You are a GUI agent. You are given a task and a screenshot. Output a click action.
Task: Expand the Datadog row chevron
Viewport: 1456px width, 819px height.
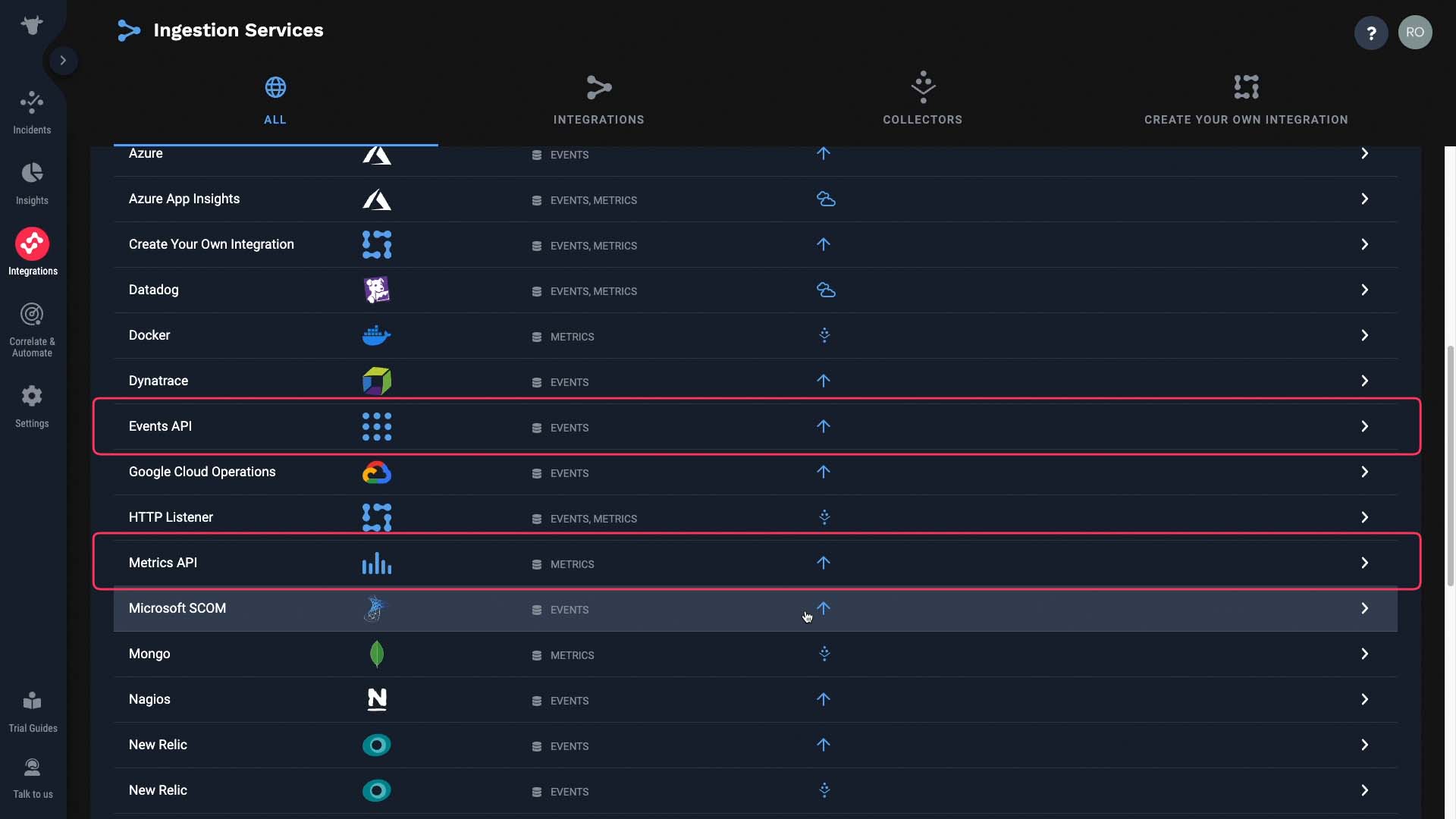1364,290
